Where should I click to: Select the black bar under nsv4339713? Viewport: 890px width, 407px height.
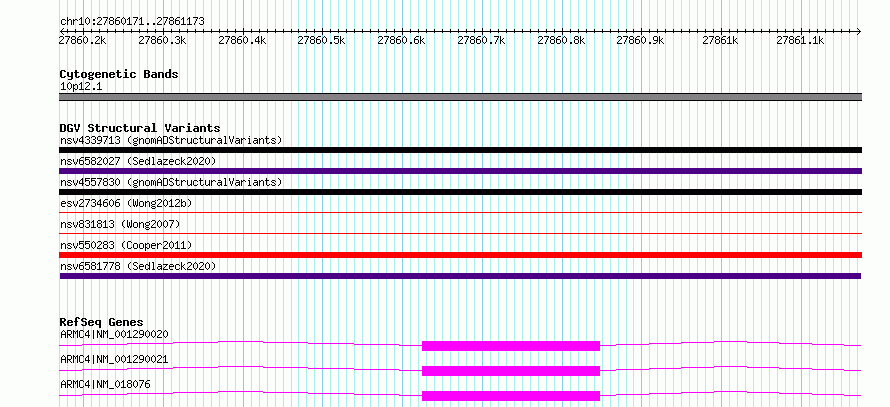click(461, 150)
